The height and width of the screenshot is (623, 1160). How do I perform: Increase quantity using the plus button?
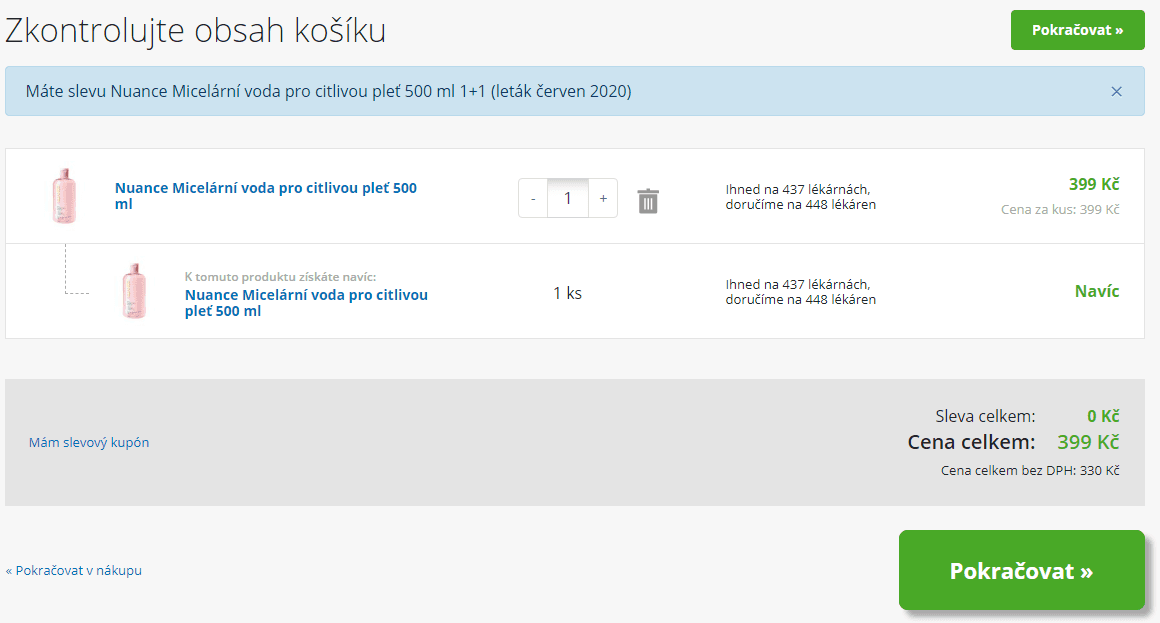pyautogui.click(x=602, y=197)
